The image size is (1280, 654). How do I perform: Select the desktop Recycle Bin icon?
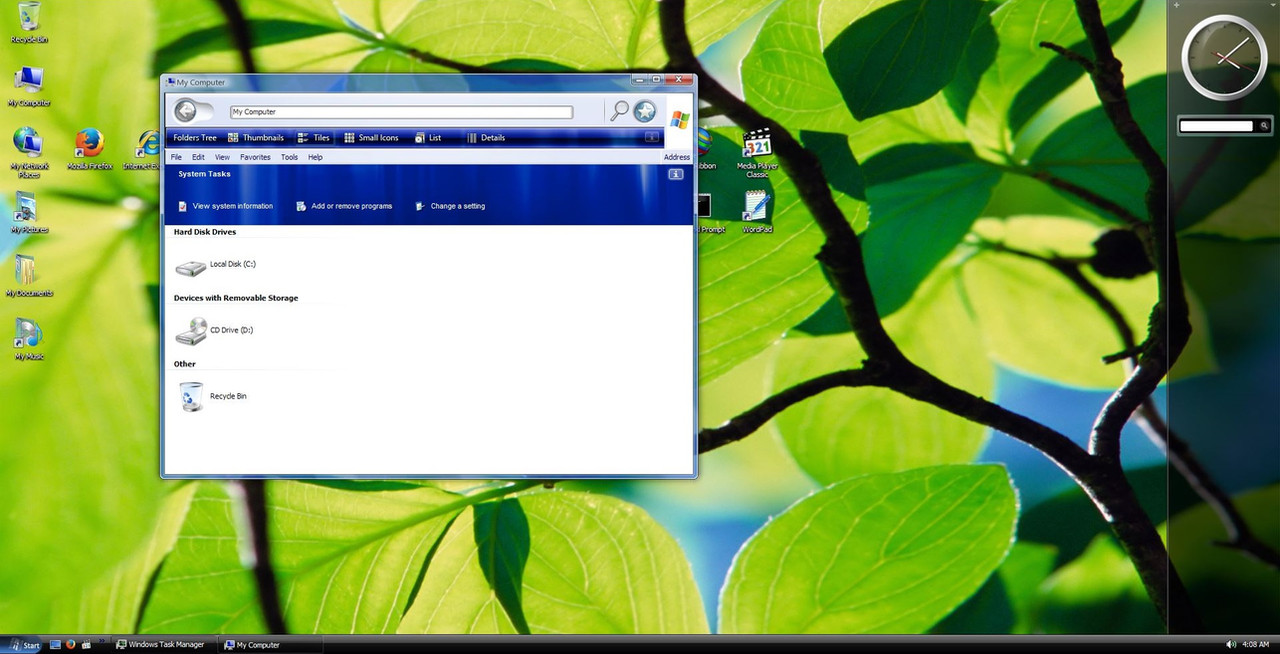(29, 23)
